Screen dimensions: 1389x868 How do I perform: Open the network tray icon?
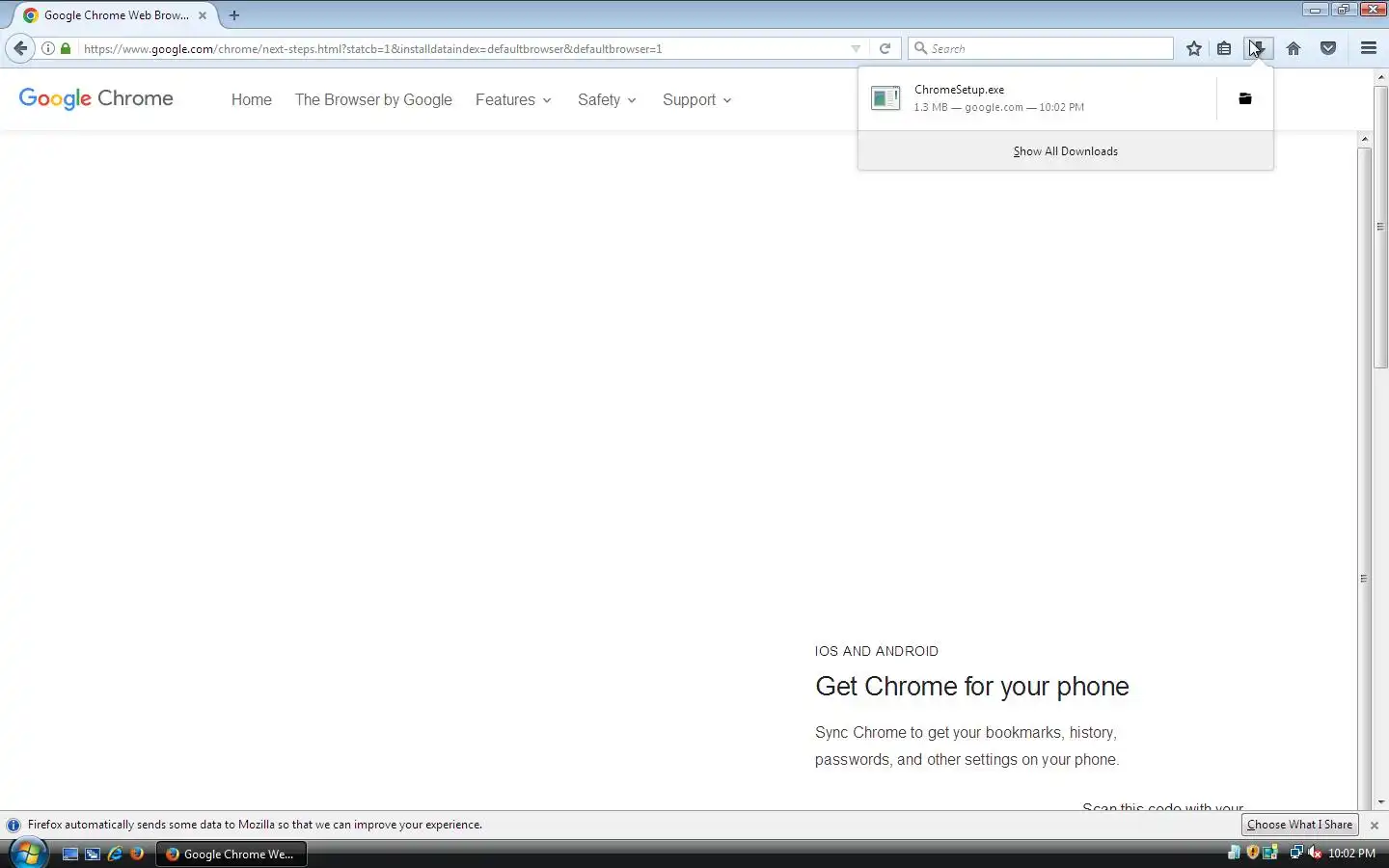tap(1295, 853)
